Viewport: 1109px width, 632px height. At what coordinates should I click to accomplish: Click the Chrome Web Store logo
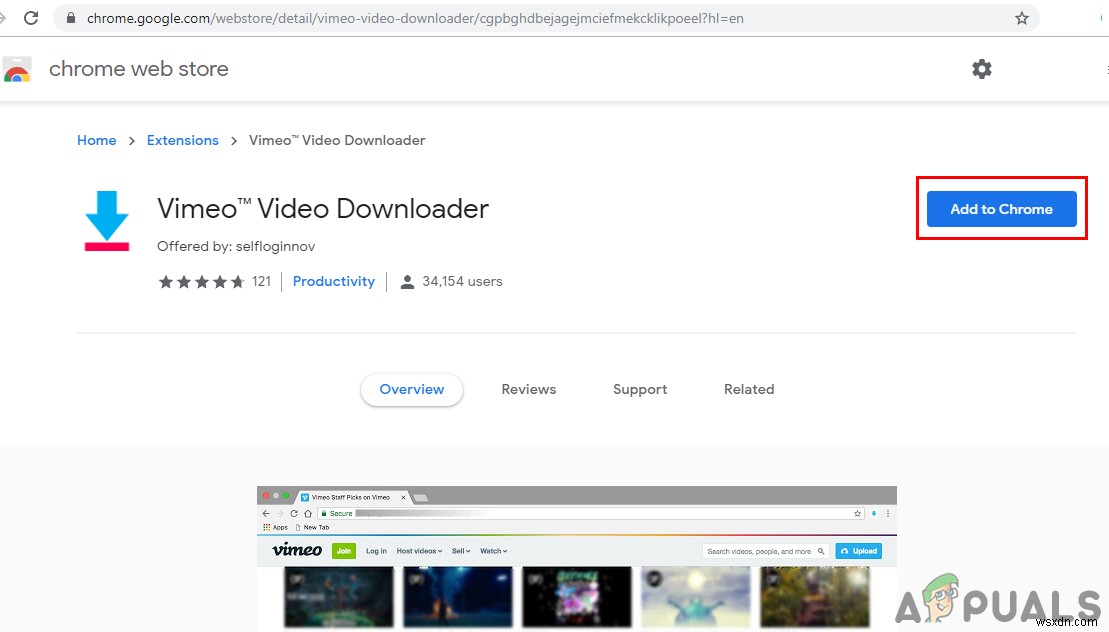[x=17, y=68]
